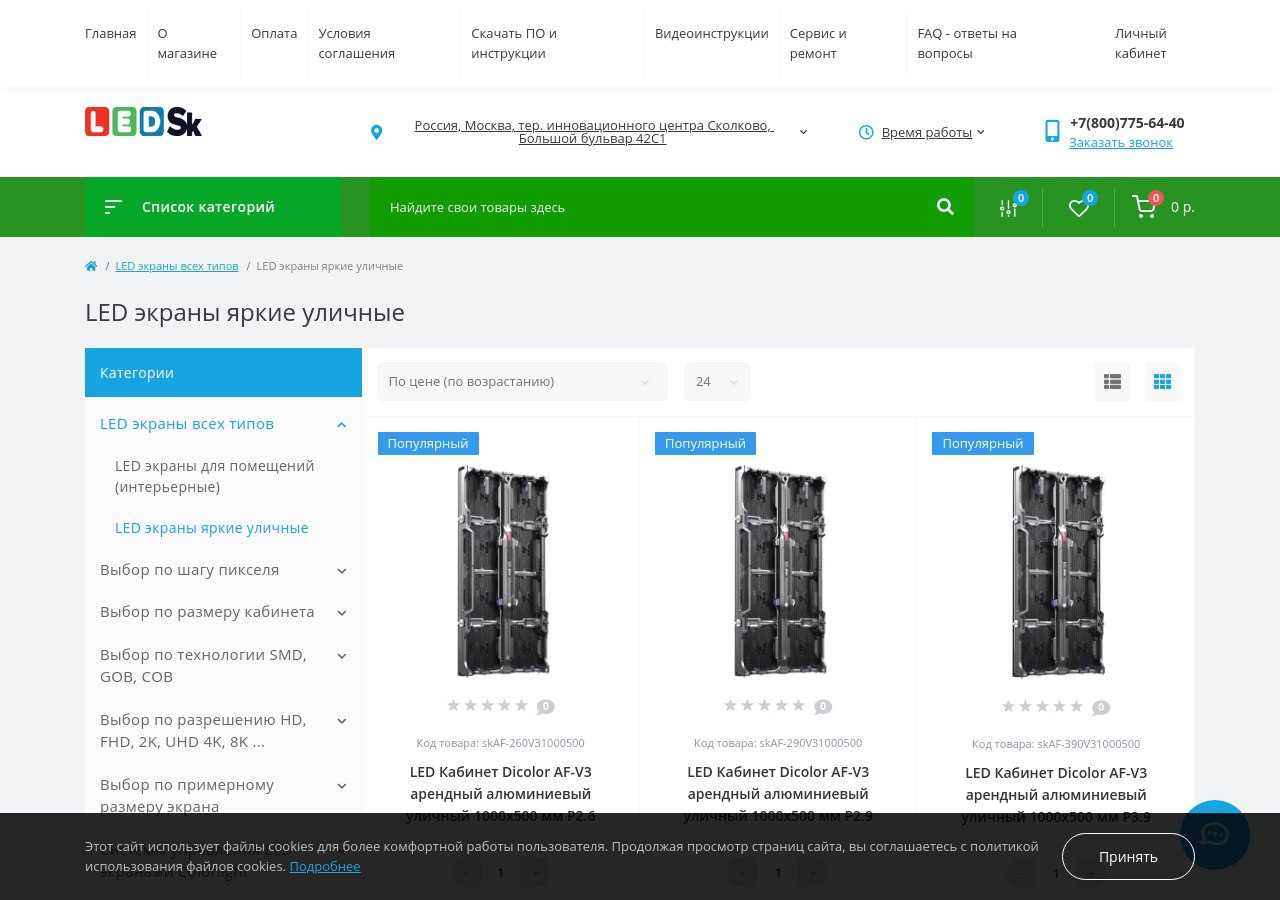Open FAQ - ответы на вопросы
The image size is (1280, 900).
click(x=967, y=44)
